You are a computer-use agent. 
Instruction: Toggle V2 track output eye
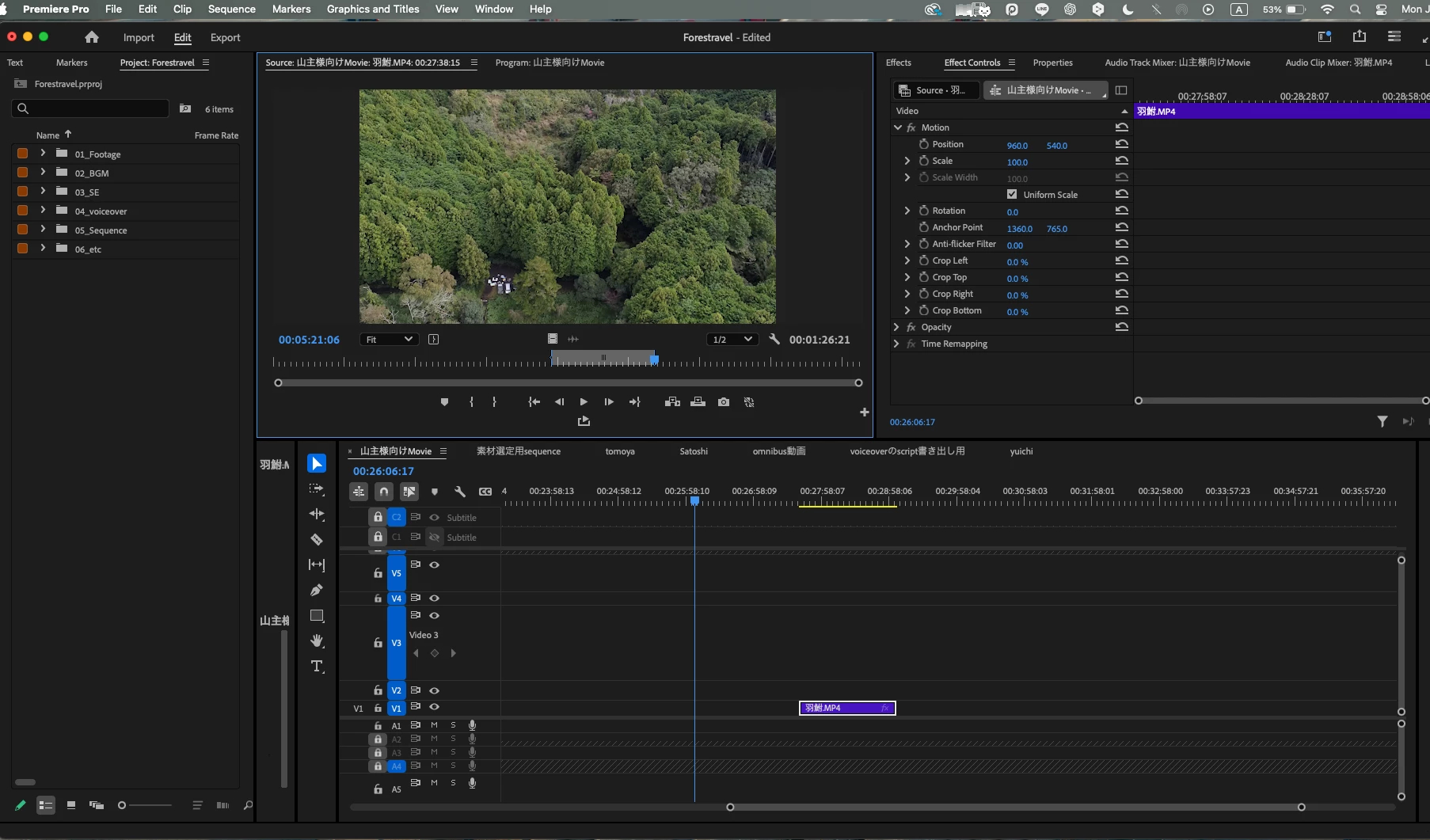pyautogui.click(x=434, y=690)
